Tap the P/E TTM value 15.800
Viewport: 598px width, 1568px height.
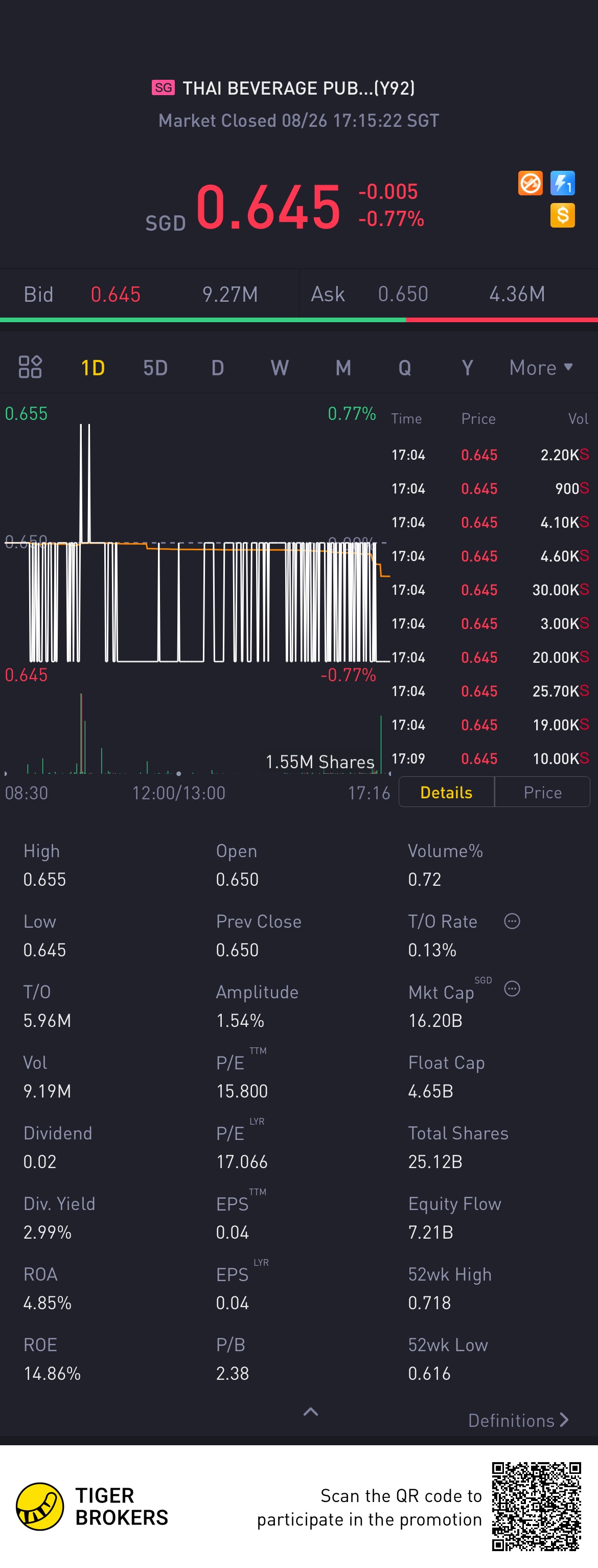[x=242, y=1091]
